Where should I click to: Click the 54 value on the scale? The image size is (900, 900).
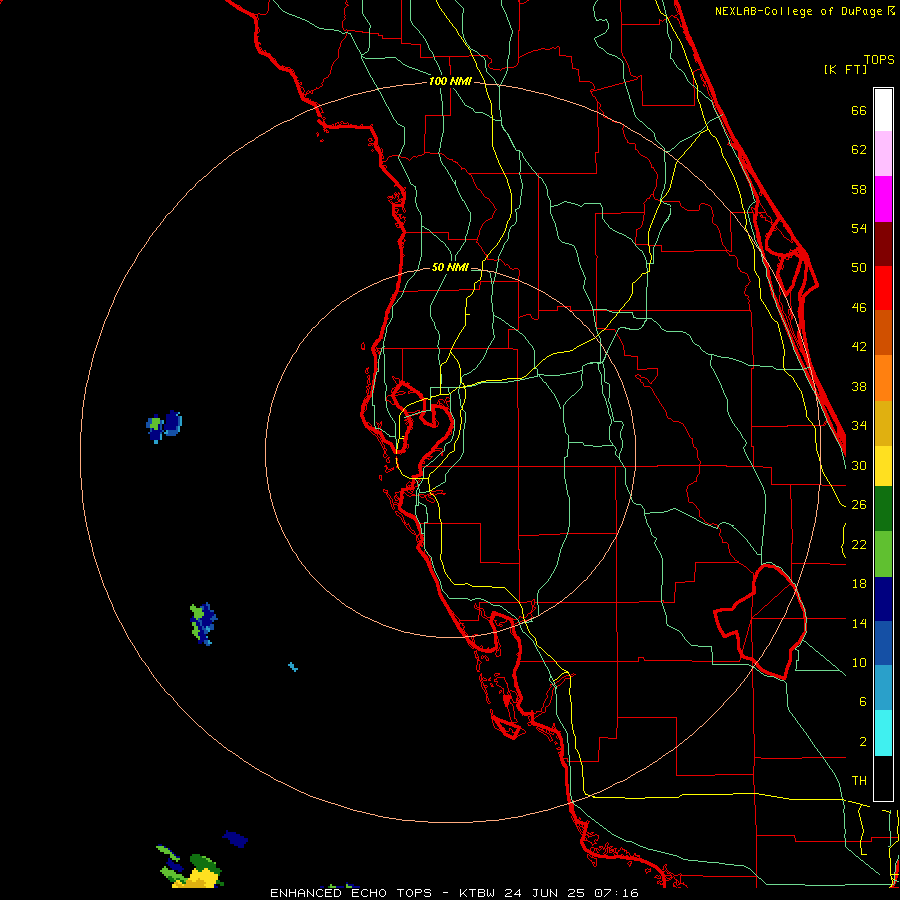(x=859, y=228)
